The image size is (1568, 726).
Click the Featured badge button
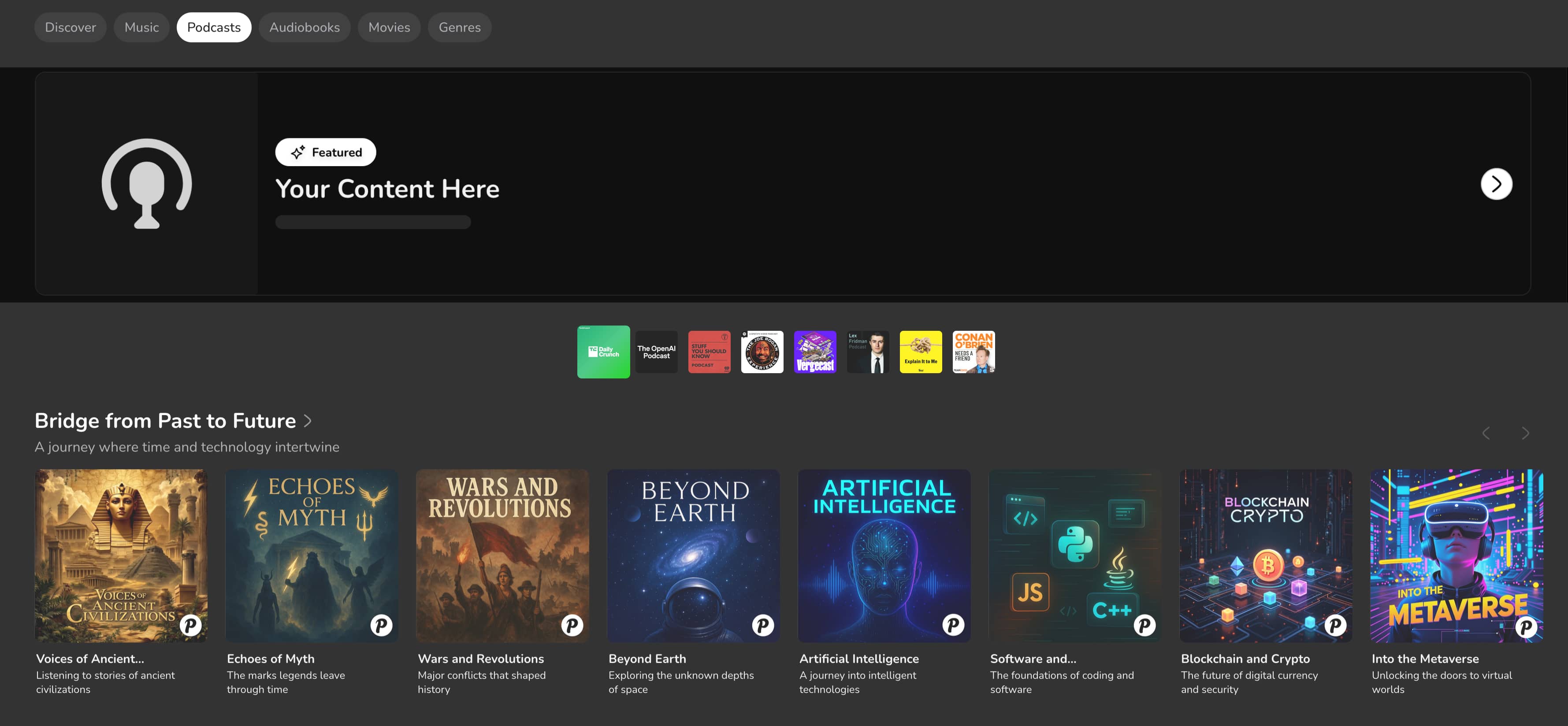pos(325,152)
